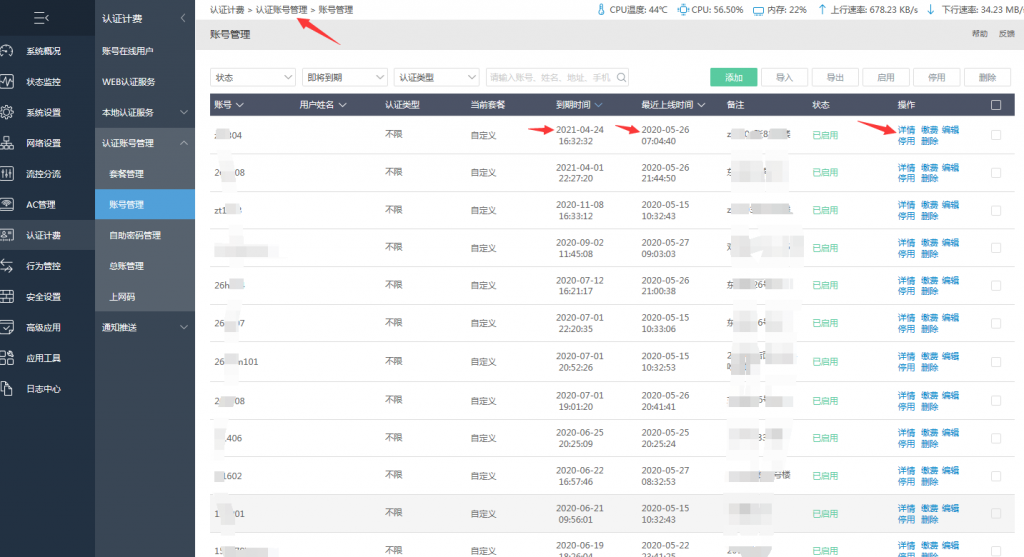Open 行为管控 via its arrows icon
Image resolution: width=1024 pixels, height=557 pixels.
(x=7, y=266)
